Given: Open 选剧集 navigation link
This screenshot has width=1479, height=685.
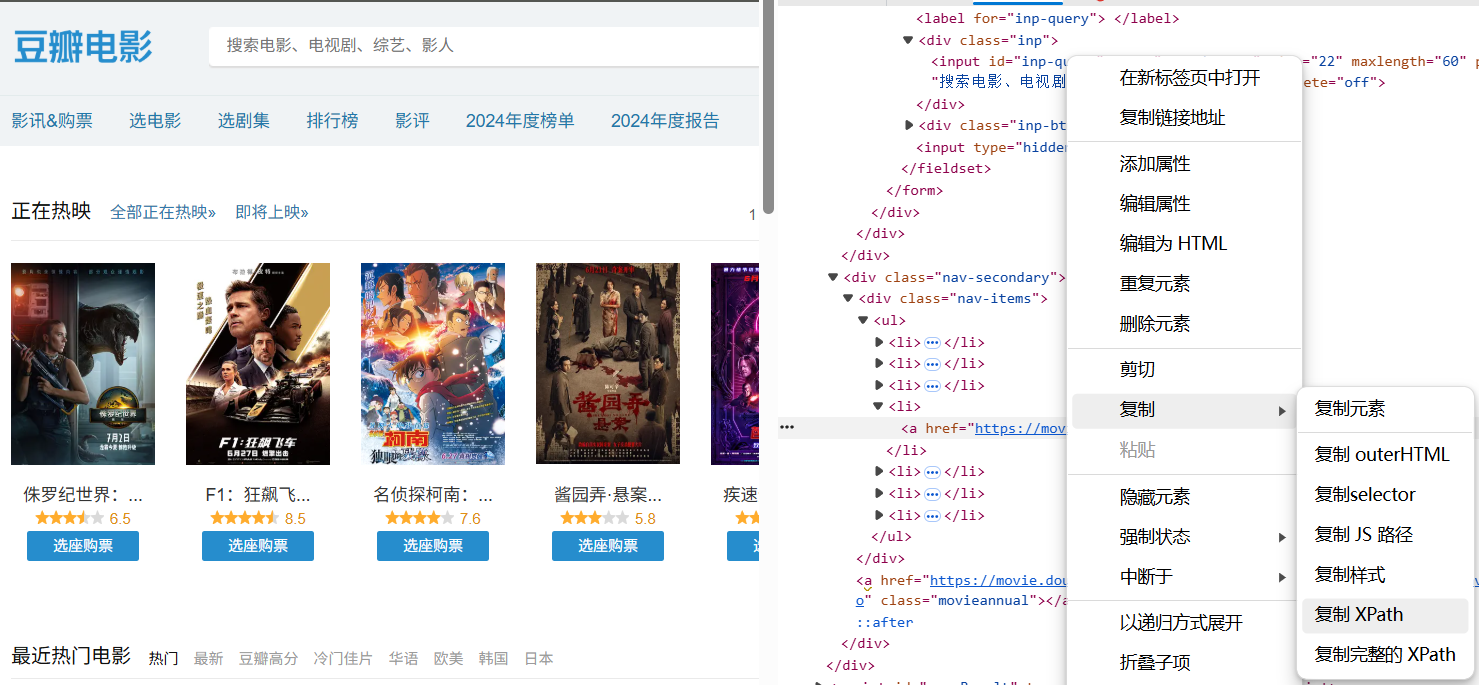Looking at the screenshot, I should point(244,121).
